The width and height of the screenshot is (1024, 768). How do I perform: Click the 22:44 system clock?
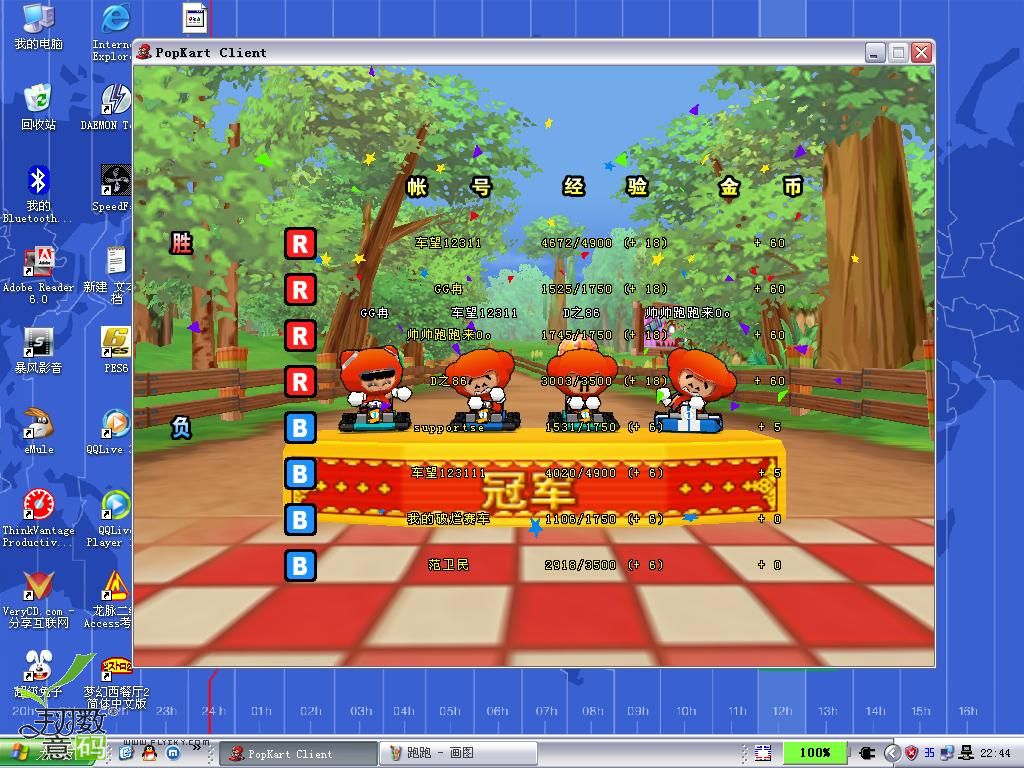point(995,754)
